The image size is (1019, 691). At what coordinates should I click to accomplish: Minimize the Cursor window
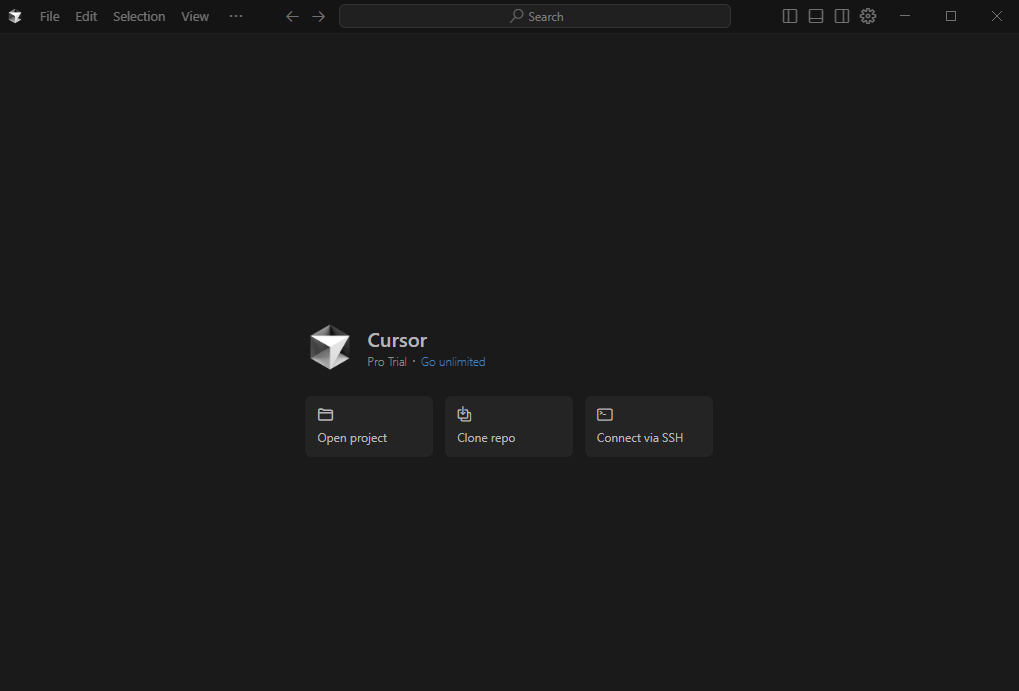tap(905, 16)
